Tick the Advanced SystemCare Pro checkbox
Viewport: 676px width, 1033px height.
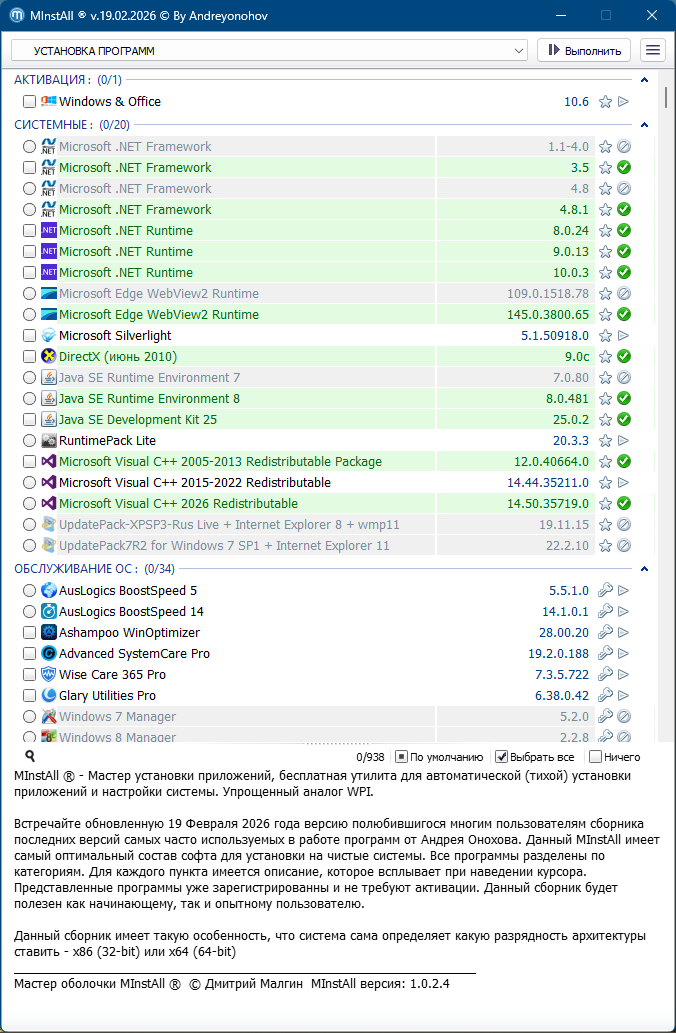coord(30,654)
